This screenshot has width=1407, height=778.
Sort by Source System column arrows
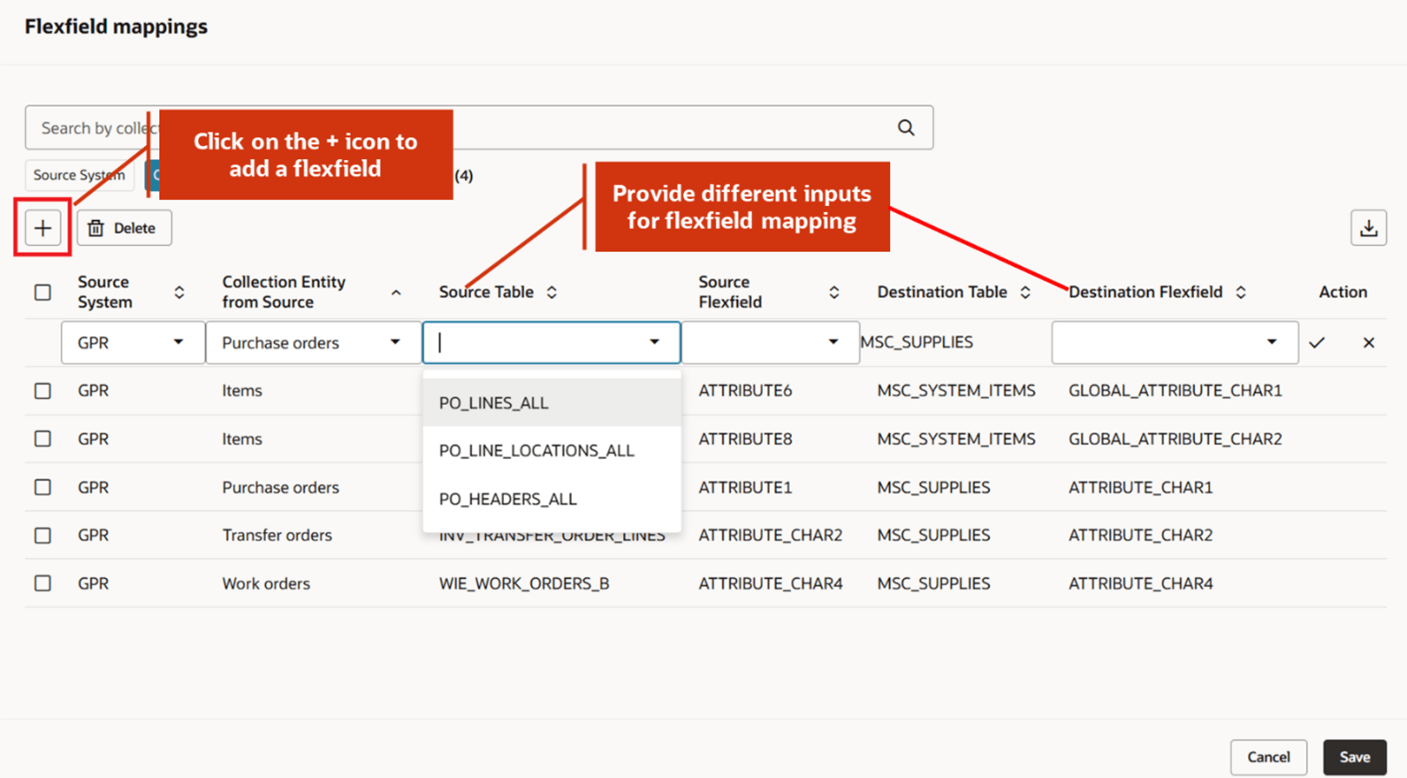click(x=179, y=292)
